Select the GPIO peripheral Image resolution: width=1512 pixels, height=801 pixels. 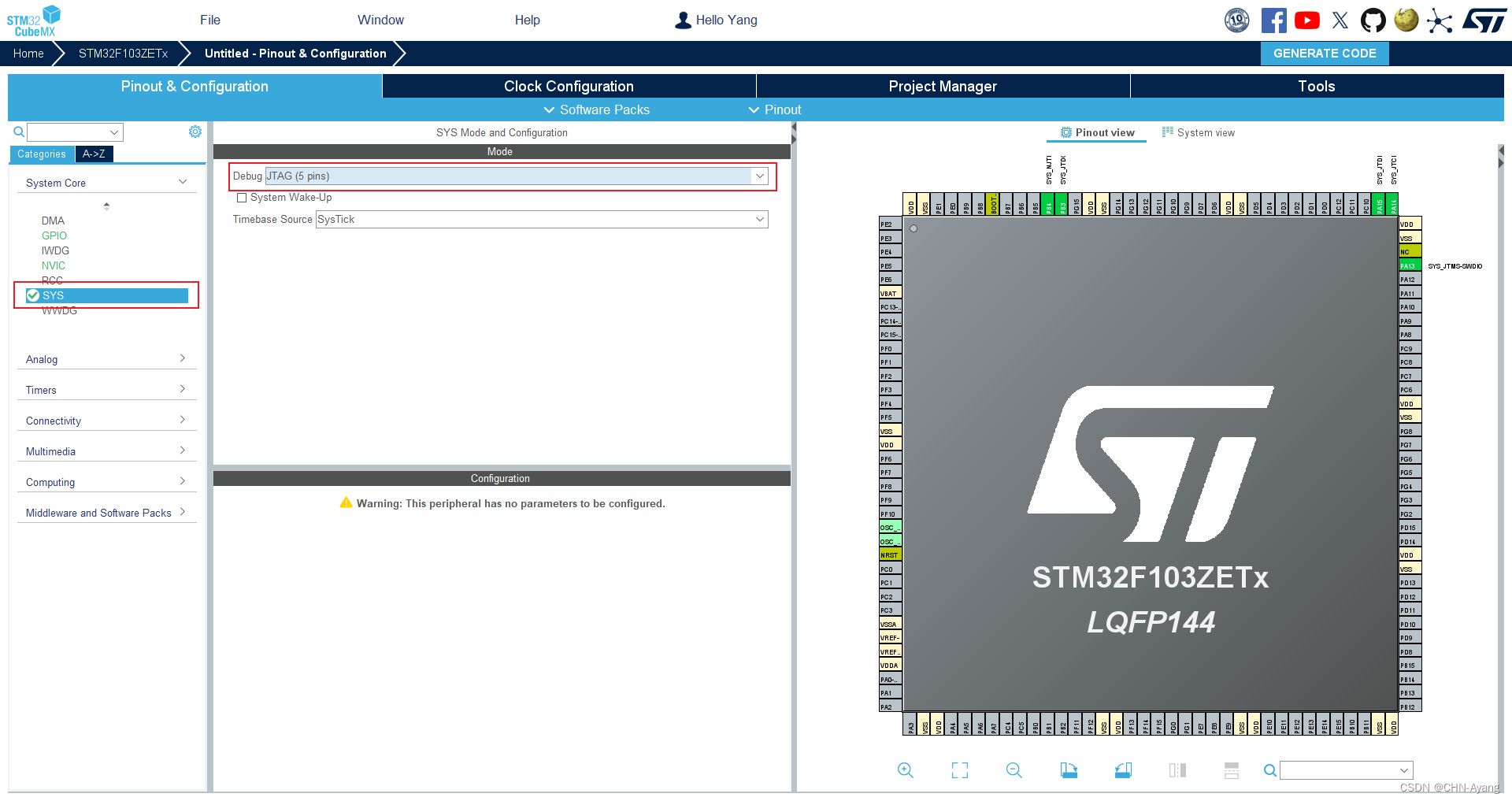pos(54,236)
